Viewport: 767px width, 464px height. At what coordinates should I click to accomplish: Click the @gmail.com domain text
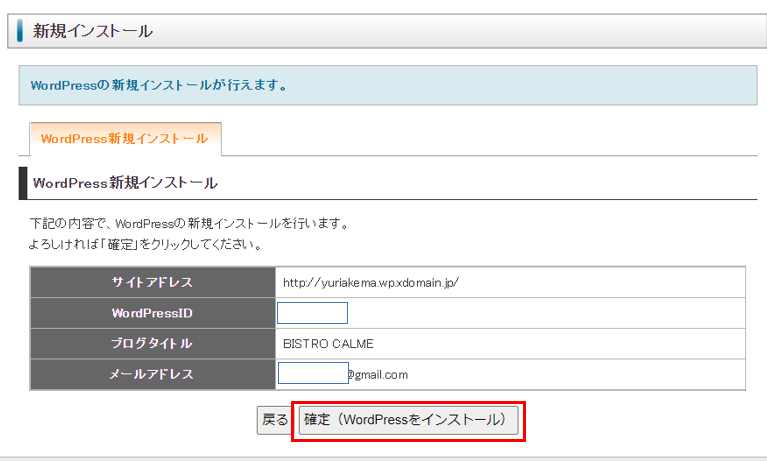tap(378, 375)
